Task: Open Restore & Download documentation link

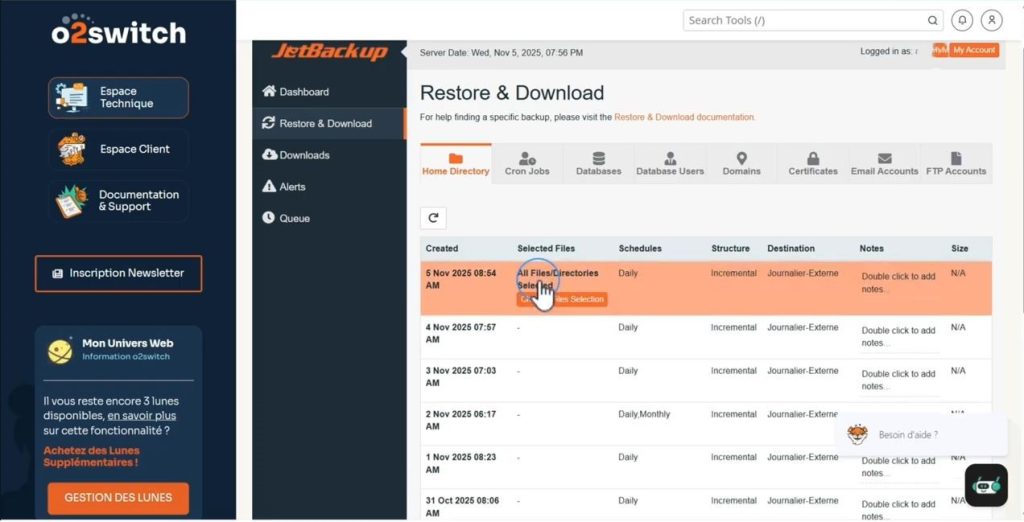Action: click(684, 118)
